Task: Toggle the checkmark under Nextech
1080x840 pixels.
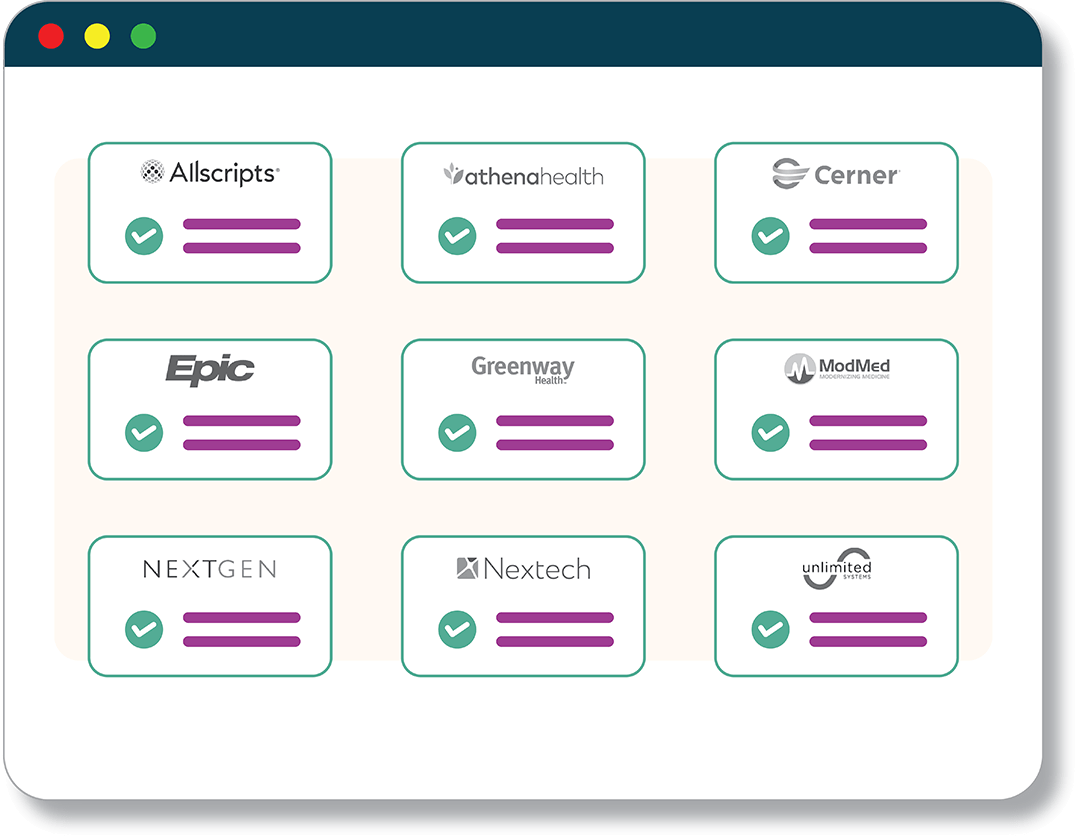Action: click(457, 629)
